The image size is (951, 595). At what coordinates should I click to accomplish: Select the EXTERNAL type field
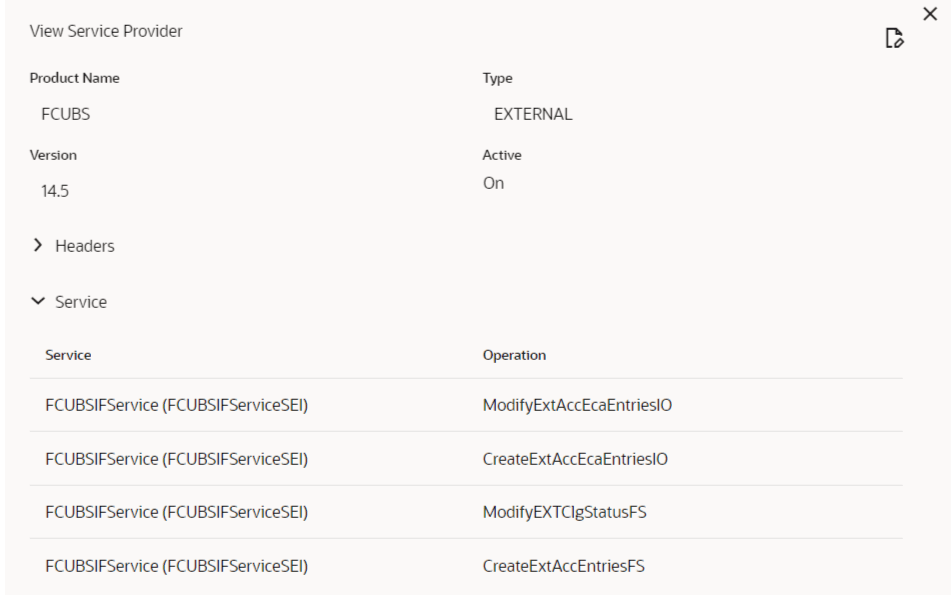click(x=533, y=114)
